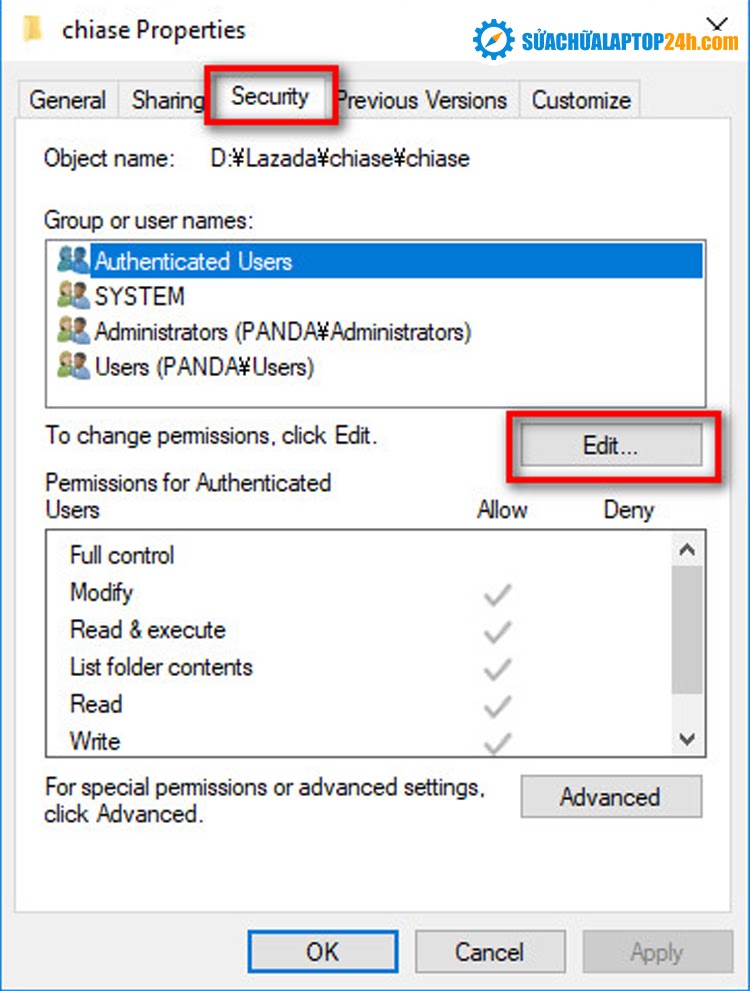Click the Edit... permissions button

coord(610,446)
